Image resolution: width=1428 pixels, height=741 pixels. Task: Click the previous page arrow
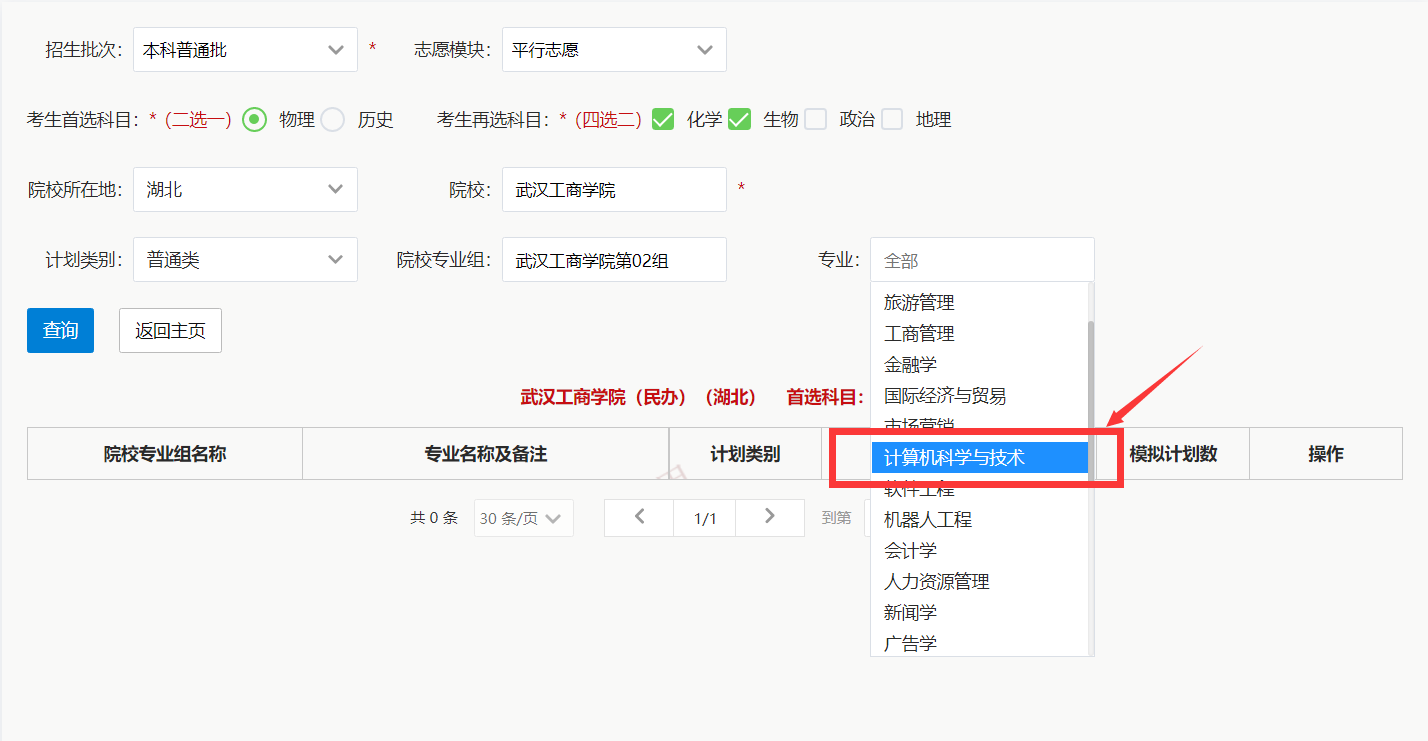(x=638, y=517)
